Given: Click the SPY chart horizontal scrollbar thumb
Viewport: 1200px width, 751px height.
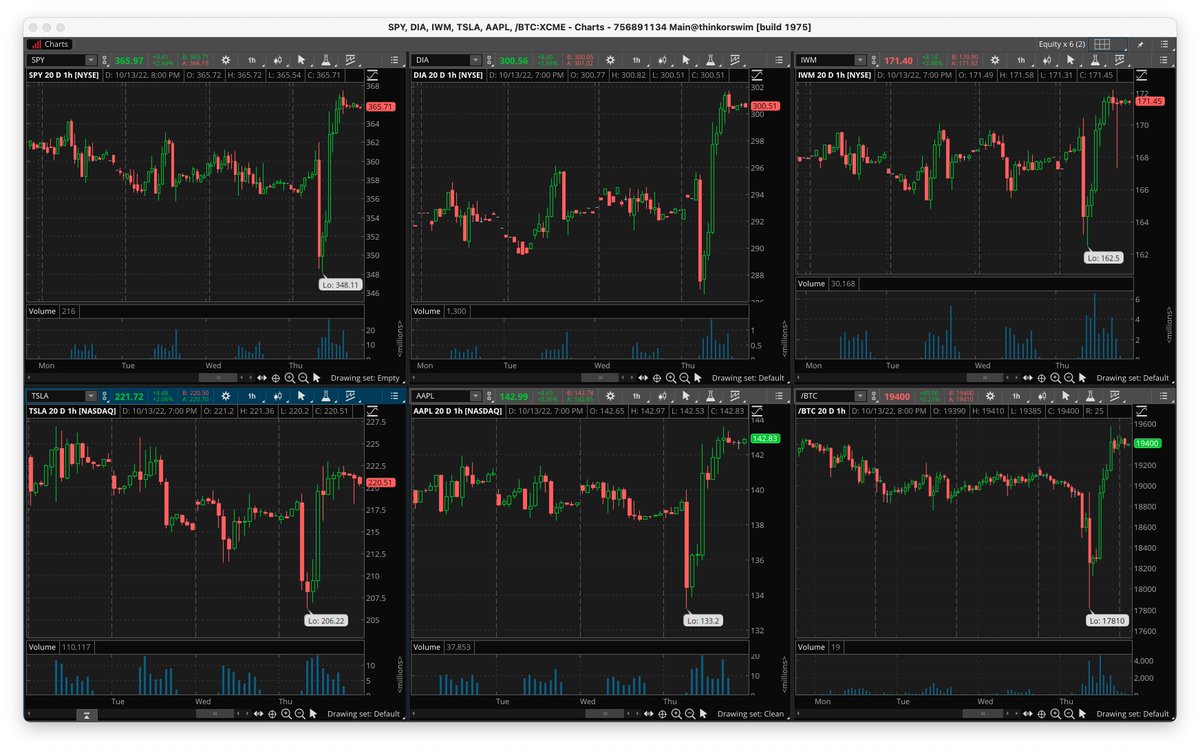Looking at the screenshot, I should pos(218,378).
